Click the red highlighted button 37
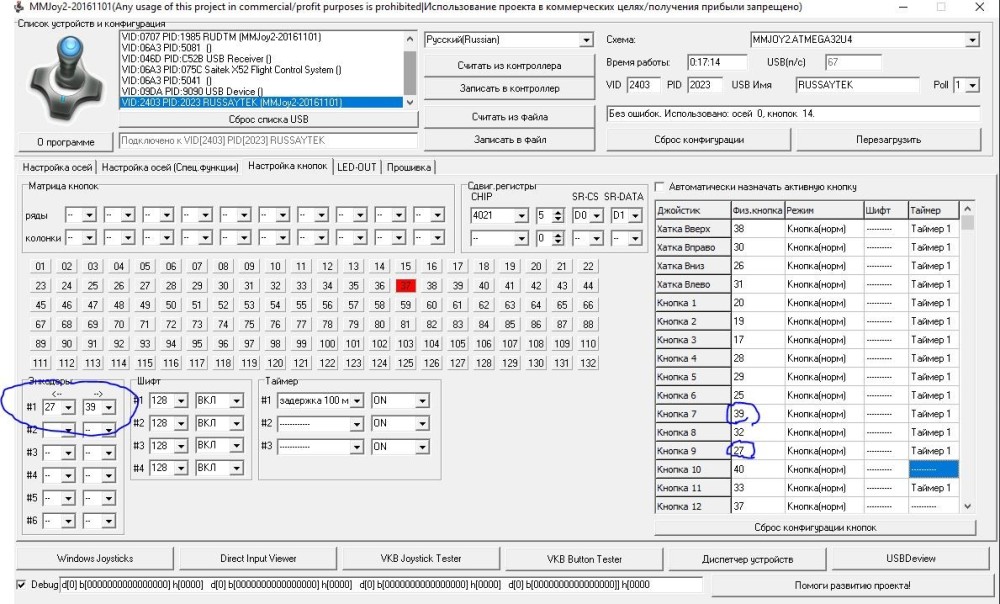1000x604 pixels. (405, 285)
